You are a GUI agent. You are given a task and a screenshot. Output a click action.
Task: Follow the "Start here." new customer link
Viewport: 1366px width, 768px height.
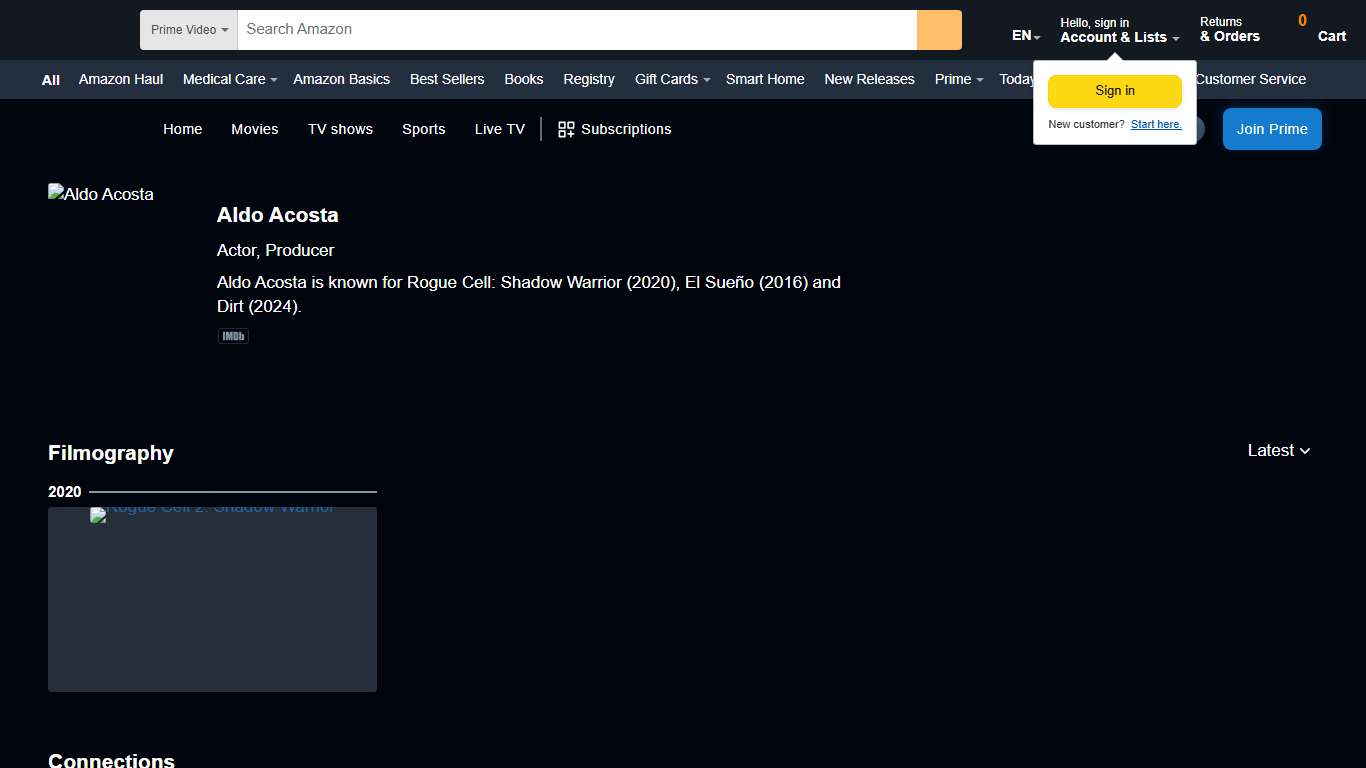(x=1156, y=125)
